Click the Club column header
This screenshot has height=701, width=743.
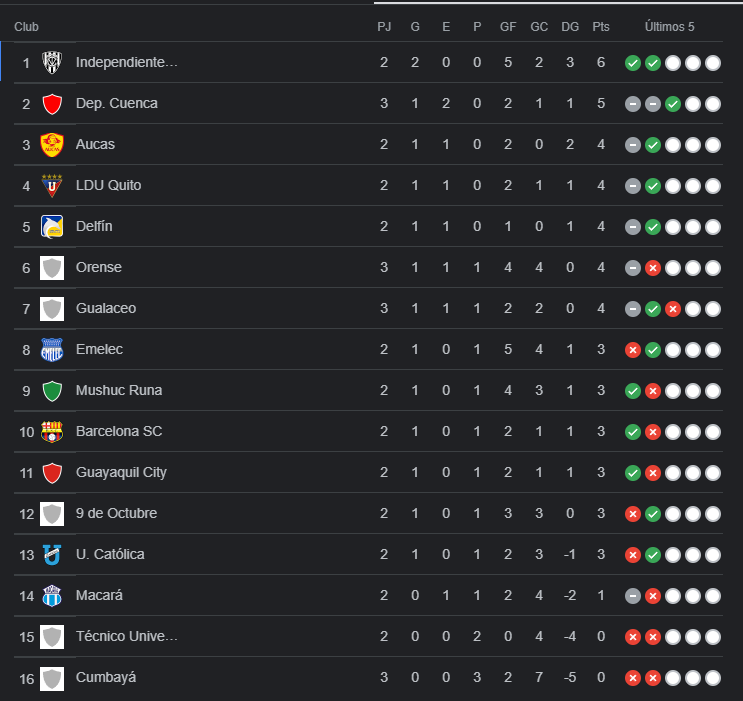[x=26, y=26]
